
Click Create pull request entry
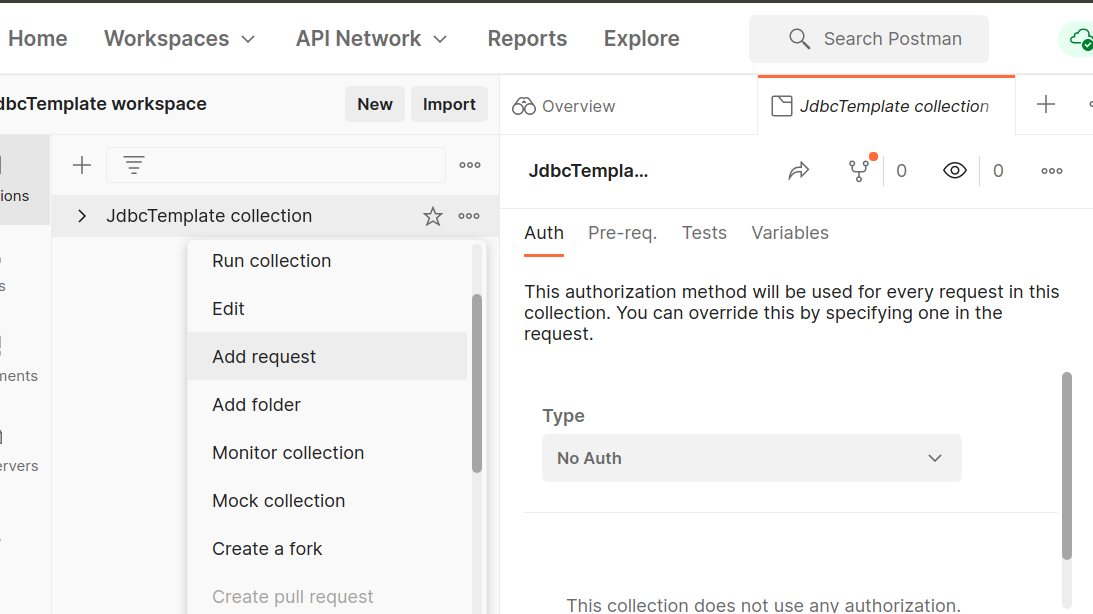click(328, 597)
